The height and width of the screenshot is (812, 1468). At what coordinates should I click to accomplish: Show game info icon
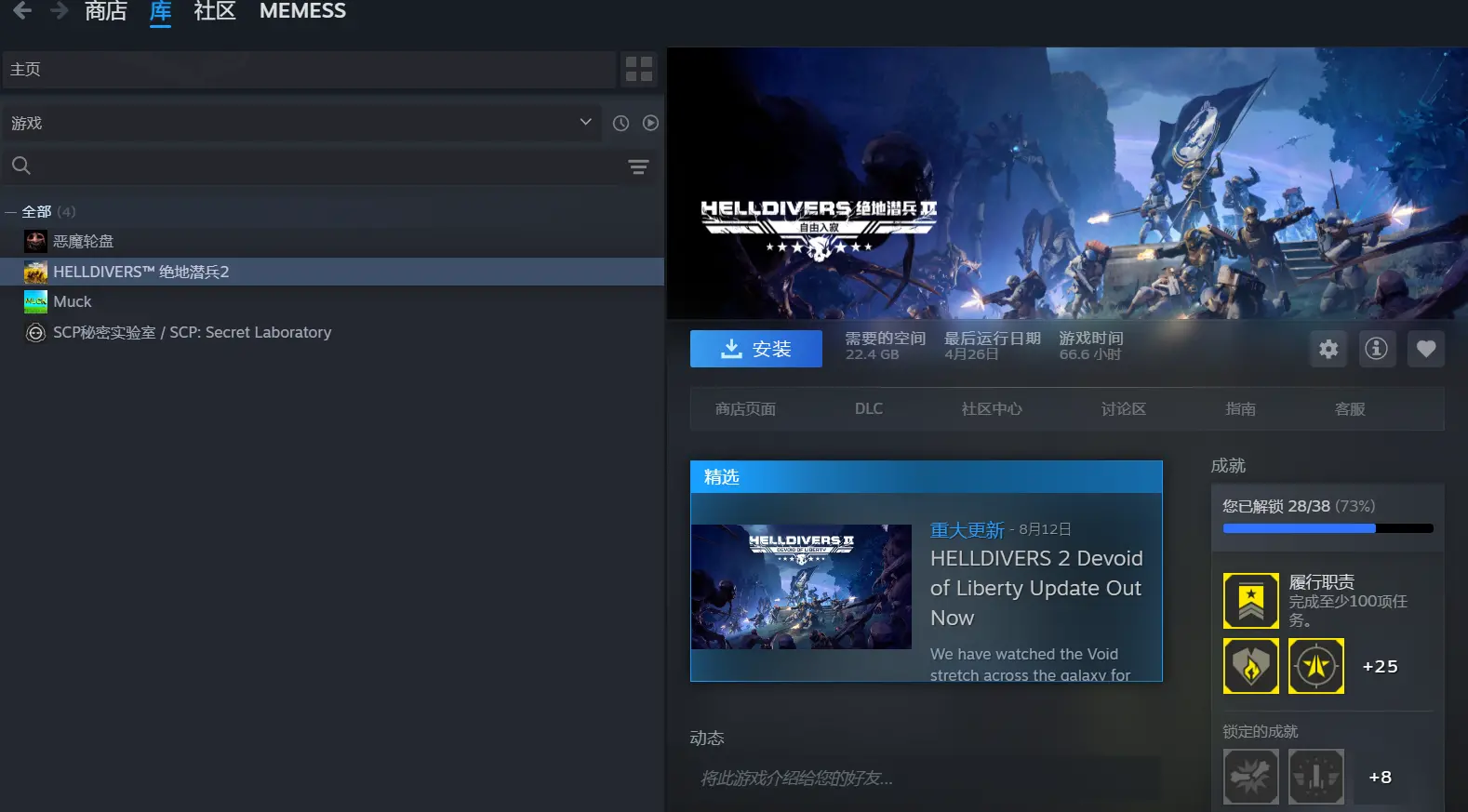[x=1376, y=349]
